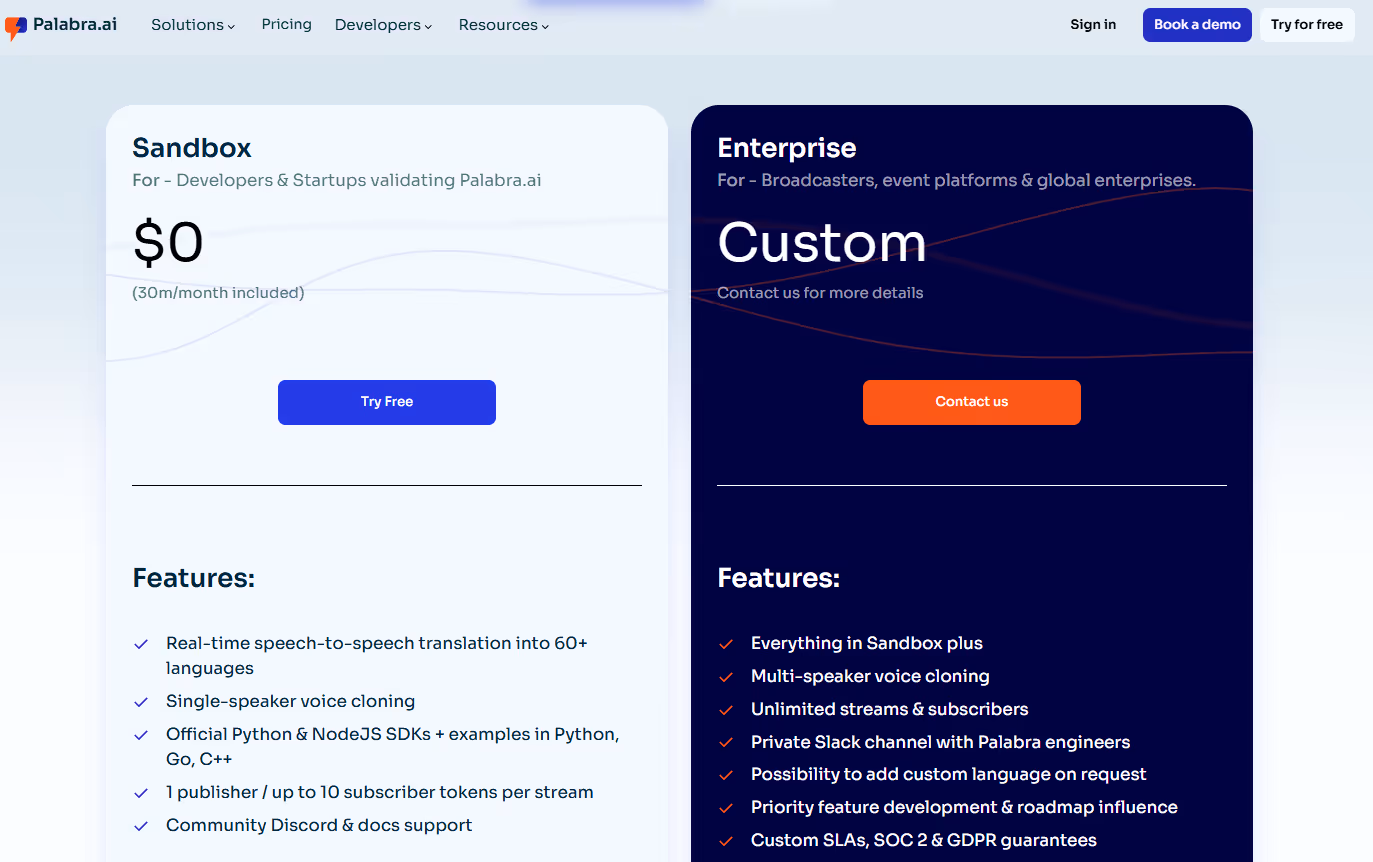Screen dimensions: 1373x862
Task: Click the Palabra.ai speech-bubble logo icon
Action: click(15, 25)
